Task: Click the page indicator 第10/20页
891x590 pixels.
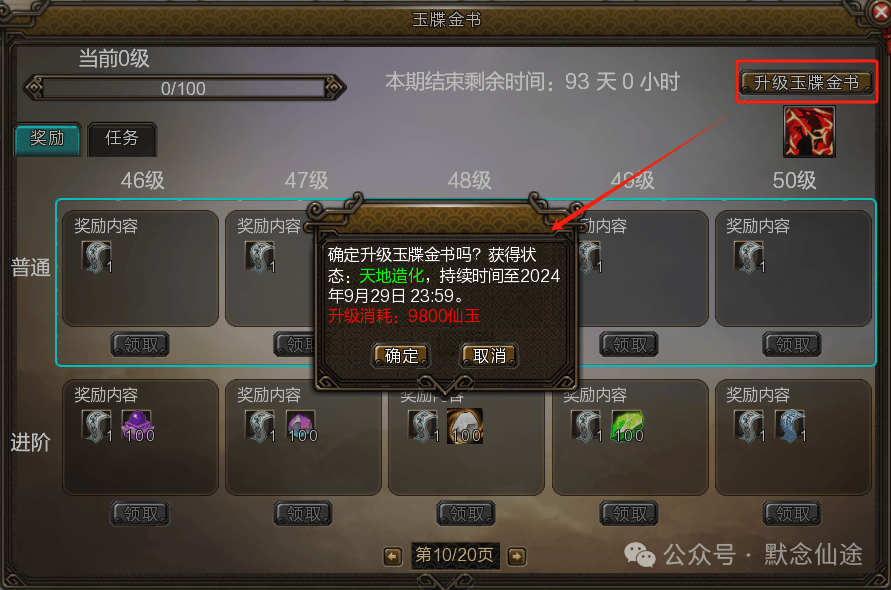Action: [x=455, y=555]
